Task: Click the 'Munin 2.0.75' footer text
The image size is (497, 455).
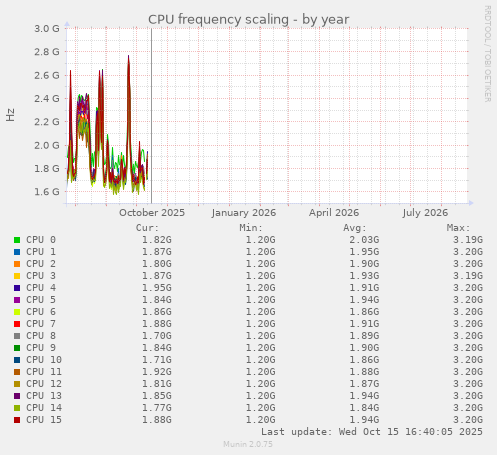Action: coord(248,444)
